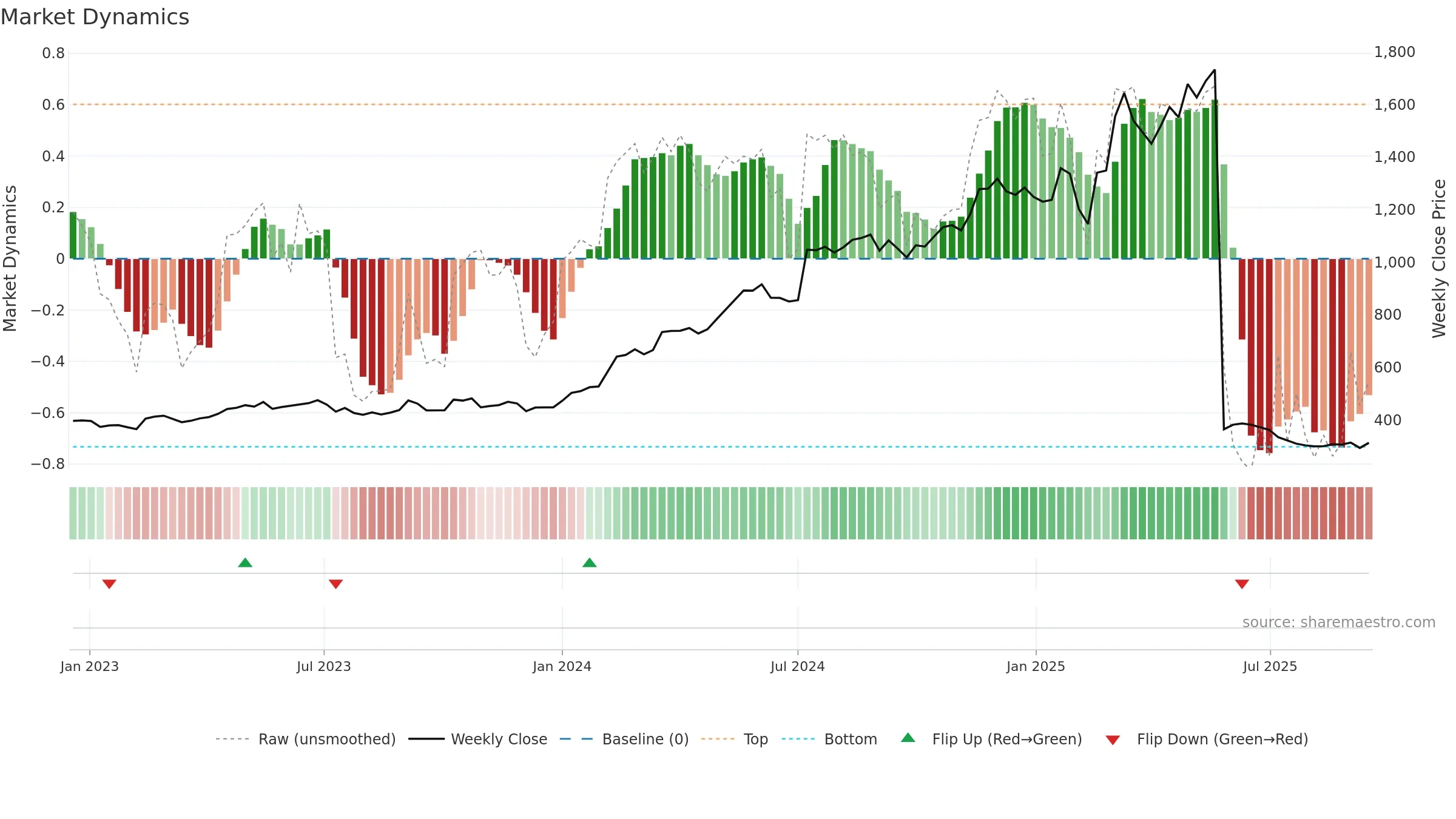Toggle the Top legend entry
Image resolution: width=1456 pixels, height=819 pixels.
pyautogui.click(x=735, y=739)
